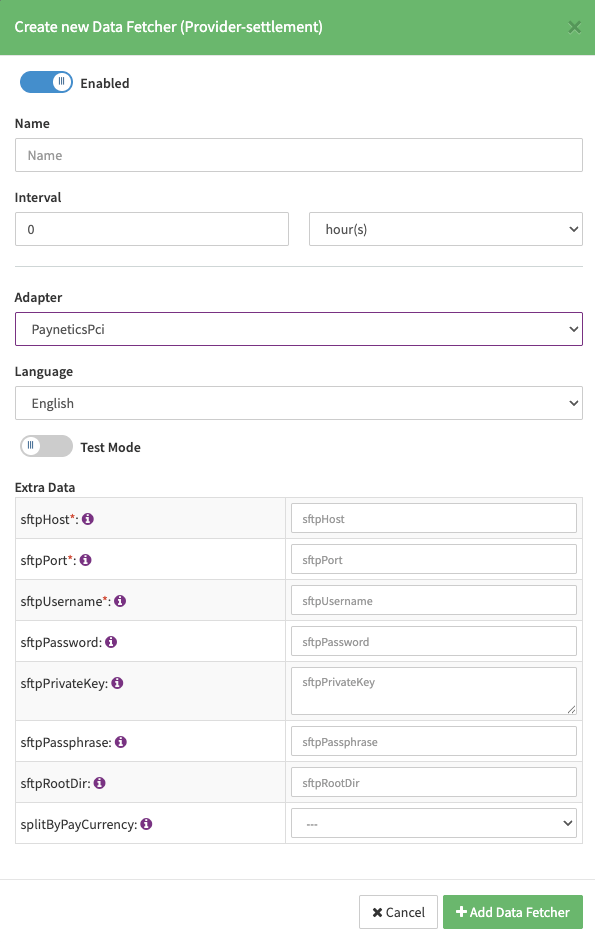Screen dimensions: 595x942
Task: Click the Adapter field label
Action: (x=38, y=297)
